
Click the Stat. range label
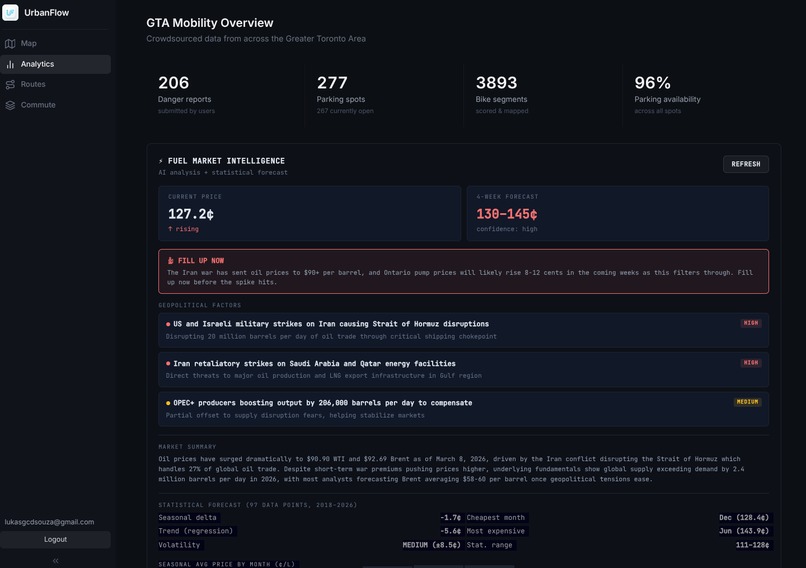click(x=489, y=545)
